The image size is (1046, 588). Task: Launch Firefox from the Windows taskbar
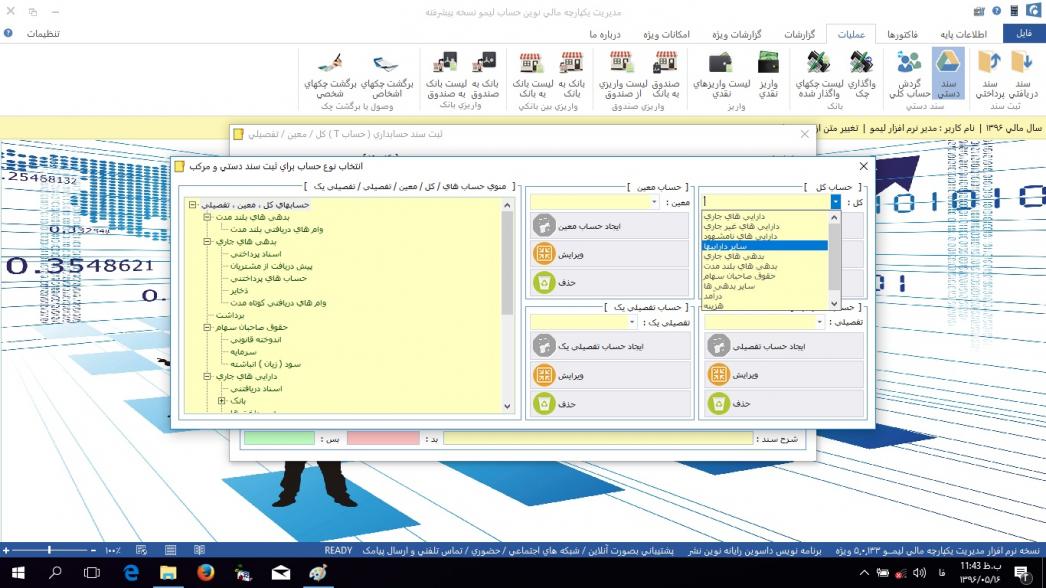[206, 573]
